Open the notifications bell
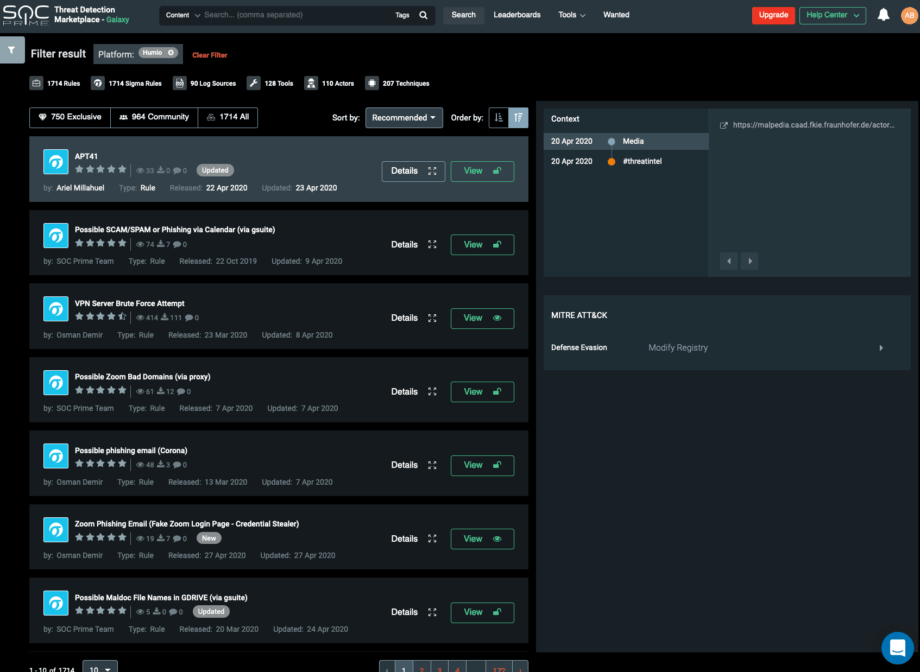Image resolution: width=920 pixels, height=672 pixels. point(883,15)
